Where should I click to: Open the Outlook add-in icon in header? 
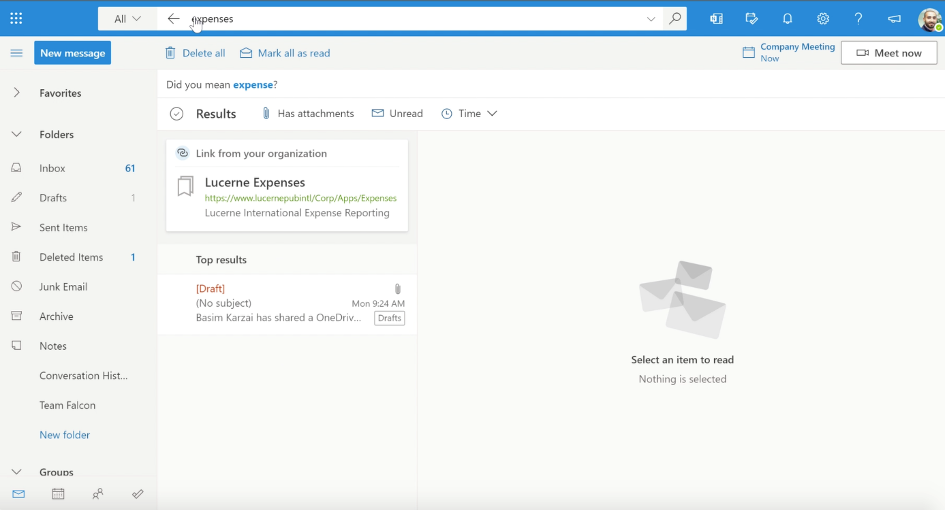coord(716,19)
